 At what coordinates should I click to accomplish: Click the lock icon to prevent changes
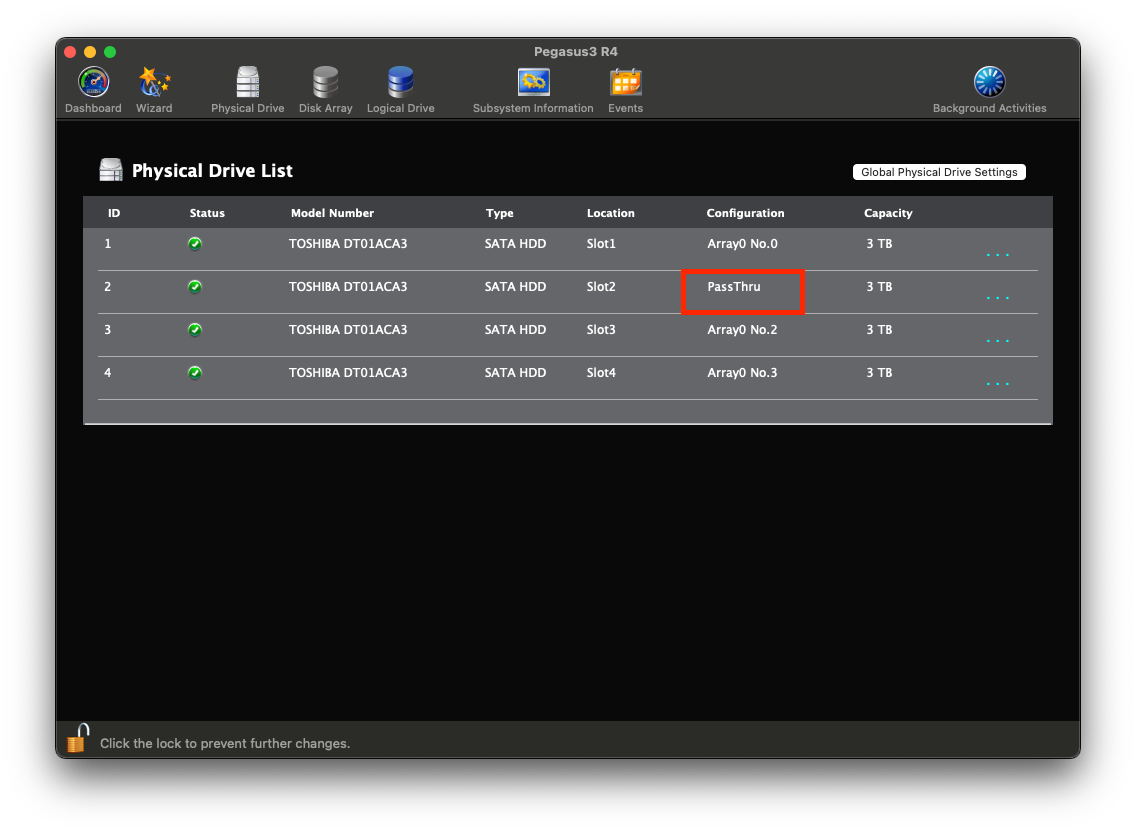(78, 739)
